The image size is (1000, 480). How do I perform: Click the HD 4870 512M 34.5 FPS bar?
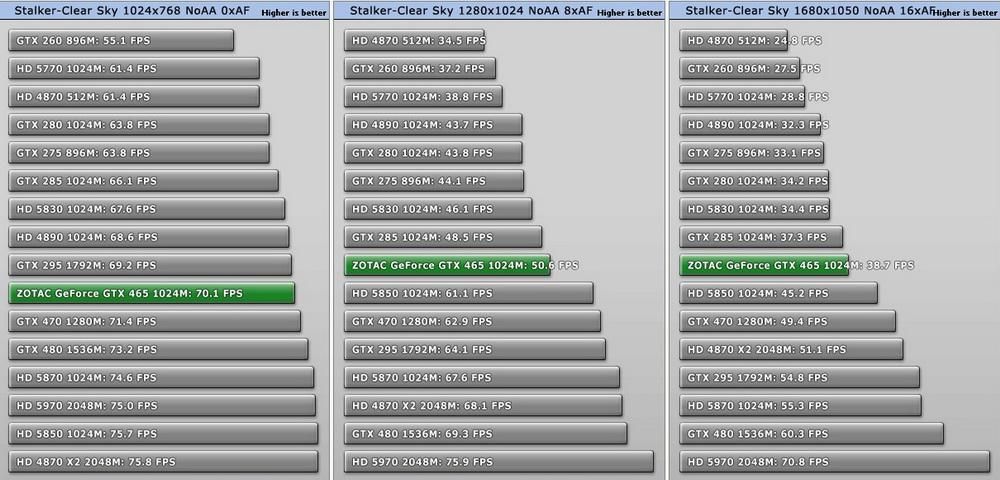(415, 40)
